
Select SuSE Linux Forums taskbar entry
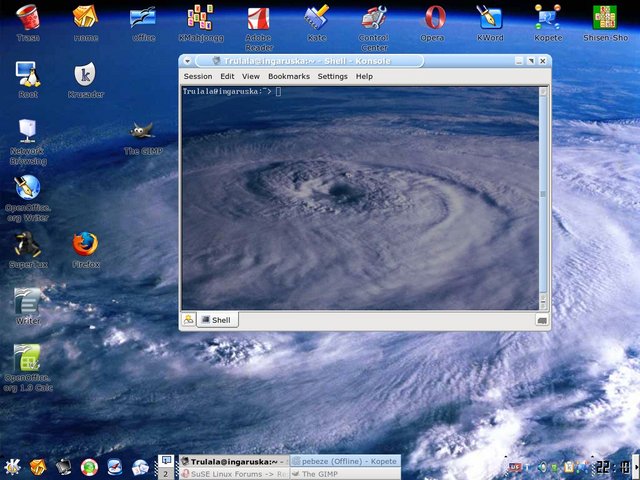(x=234, y=474)
